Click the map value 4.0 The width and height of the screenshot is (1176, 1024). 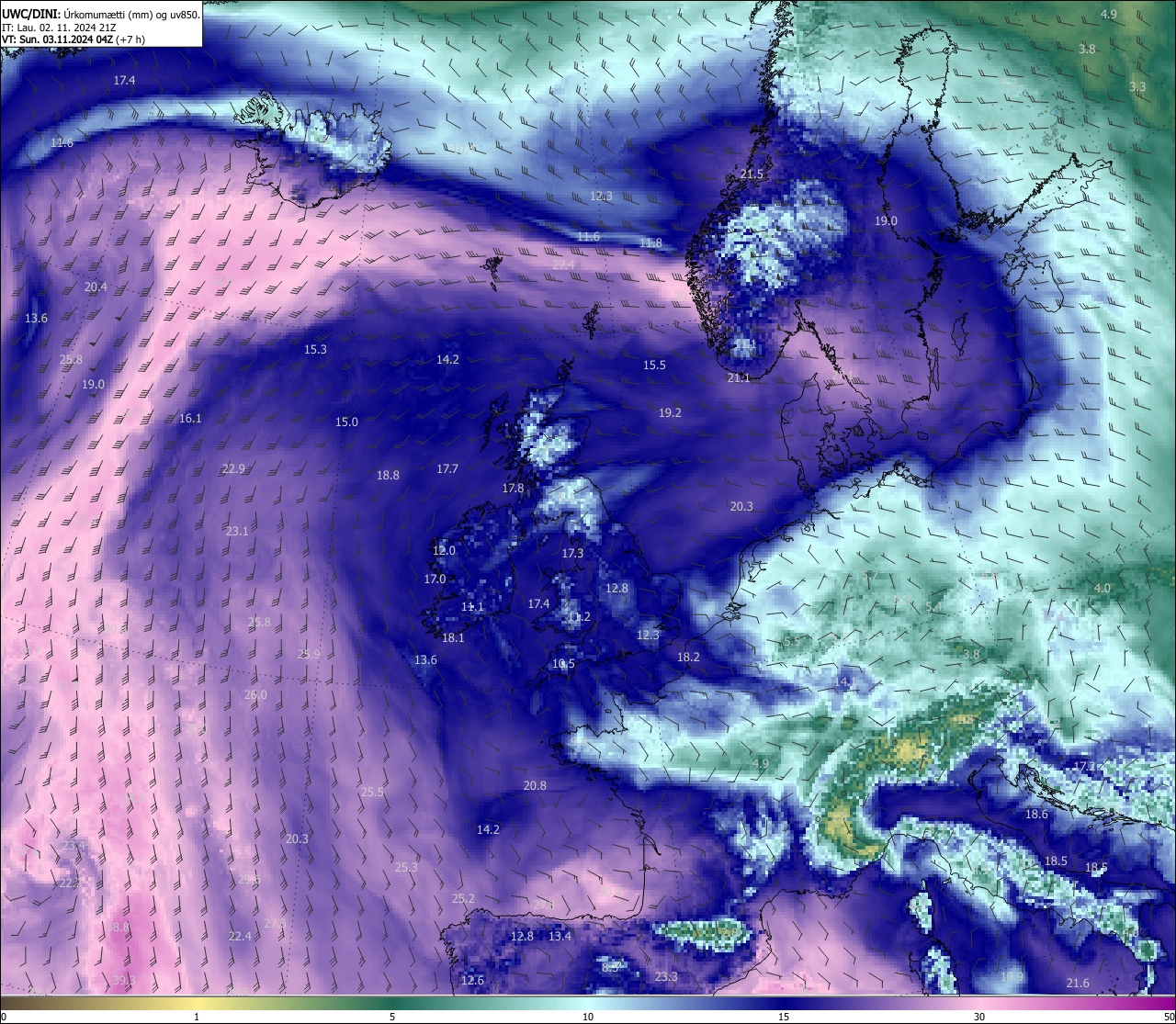(x=1102, y=588)
